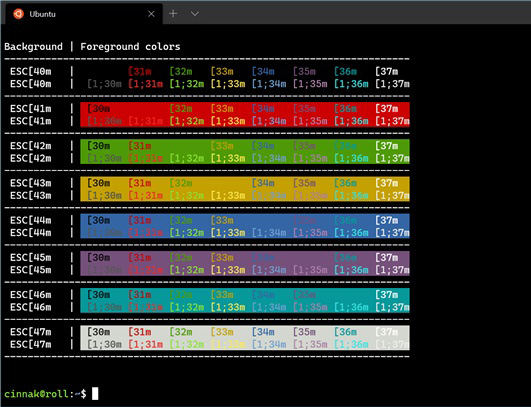Viewport: 531px width, 407px height.
Task: Click [31m on the black background row
Action: (x=140, y=72)
